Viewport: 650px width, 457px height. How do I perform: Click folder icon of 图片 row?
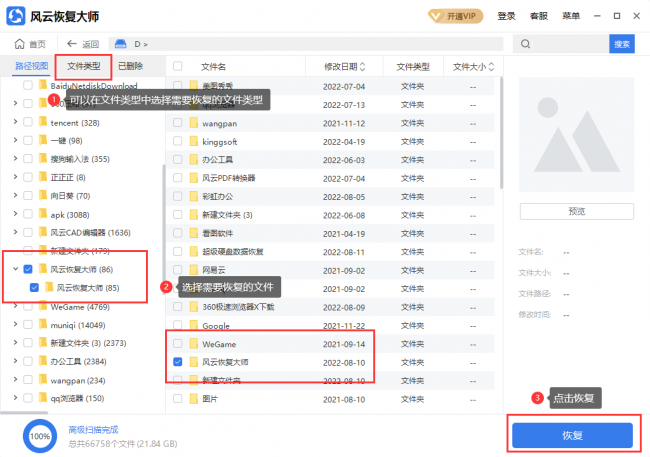pos(194,399)
